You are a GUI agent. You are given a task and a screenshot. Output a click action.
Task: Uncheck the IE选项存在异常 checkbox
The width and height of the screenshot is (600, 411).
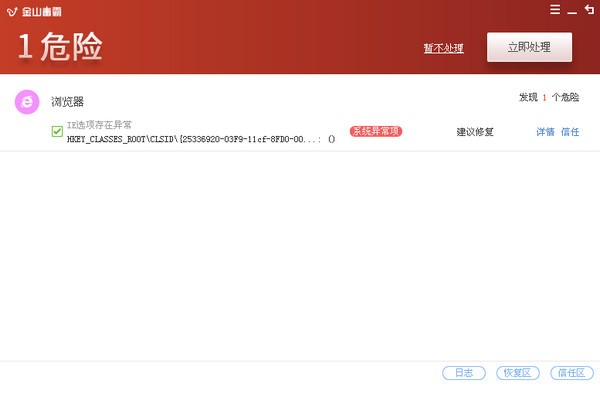(x=57, y=131)
